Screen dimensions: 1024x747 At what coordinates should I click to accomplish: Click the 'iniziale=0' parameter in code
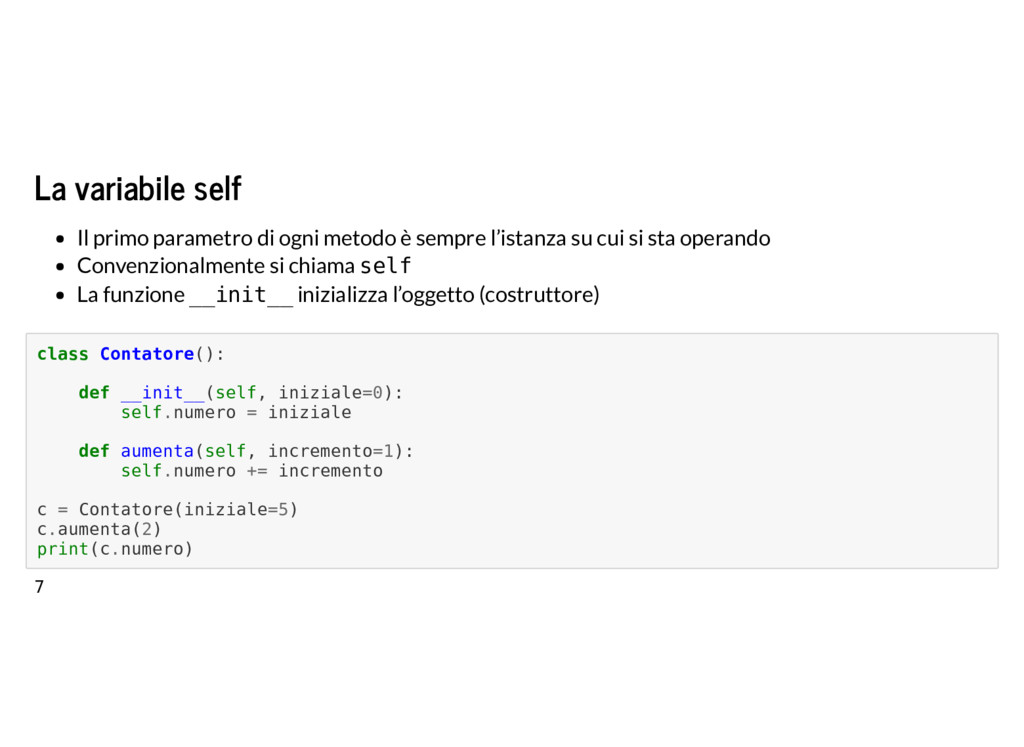(x=330, y=393)
